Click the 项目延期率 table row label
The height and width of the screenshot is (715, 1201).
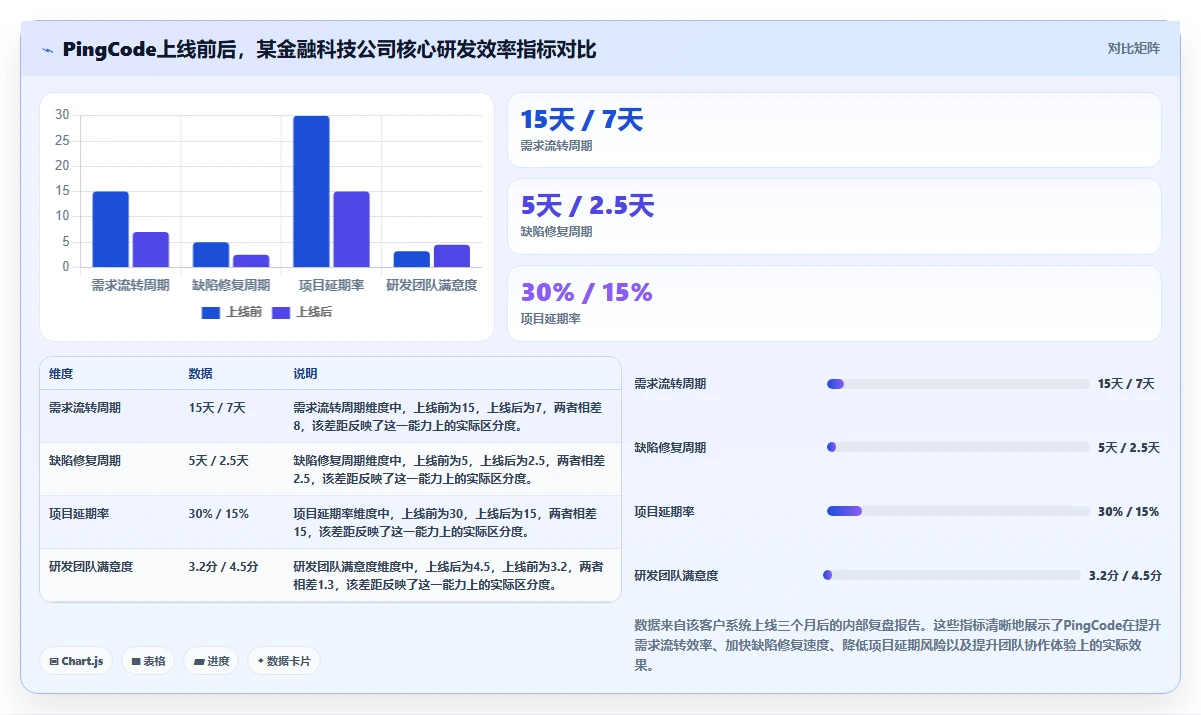79,514
